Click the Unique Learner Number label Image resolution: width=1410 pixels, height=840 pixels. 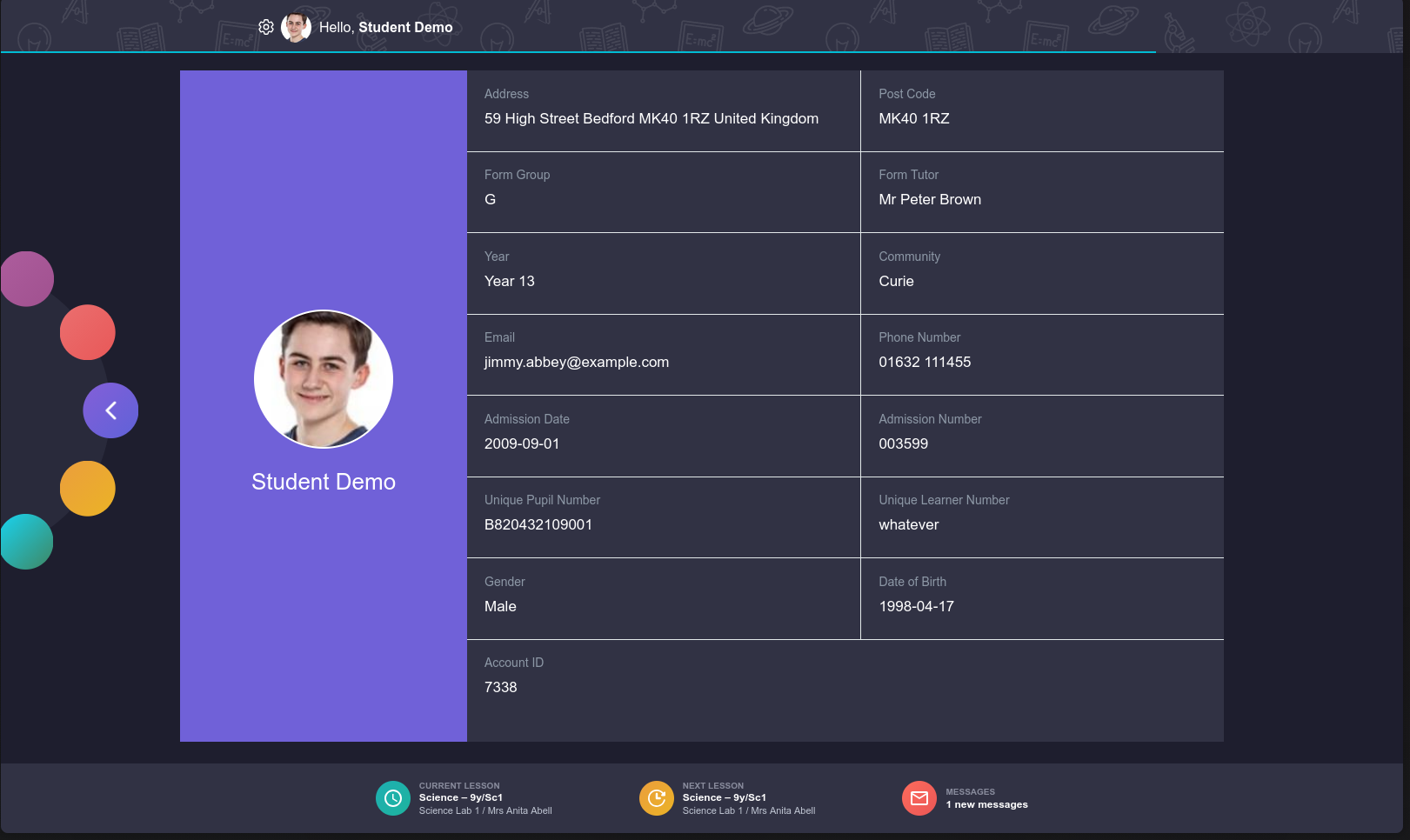(944, 500)
